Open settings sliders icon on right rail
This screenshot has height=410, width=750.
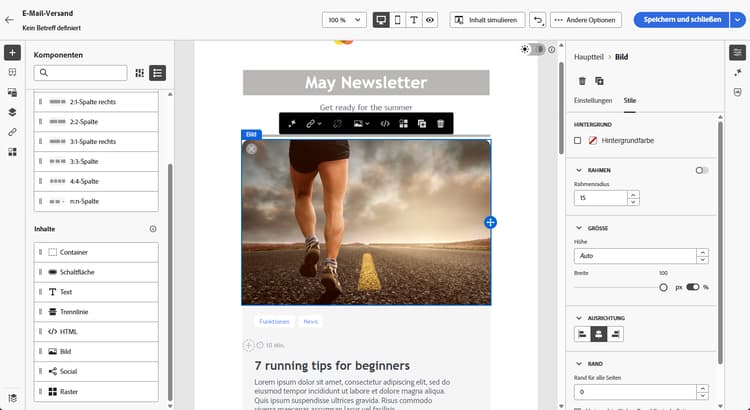tap(737, 52)
